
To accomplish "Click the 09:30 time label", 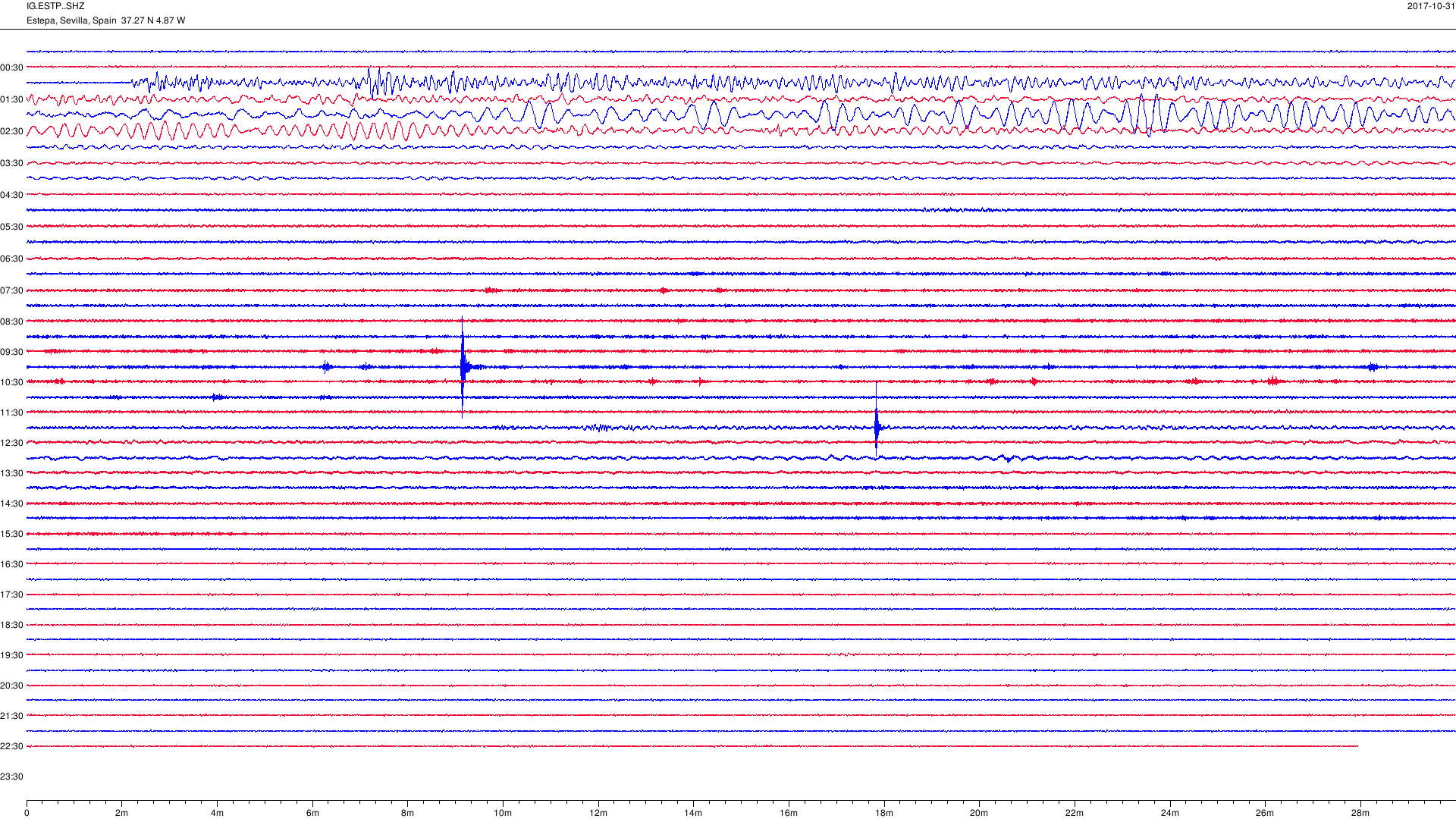I will [x=11, y=352].
